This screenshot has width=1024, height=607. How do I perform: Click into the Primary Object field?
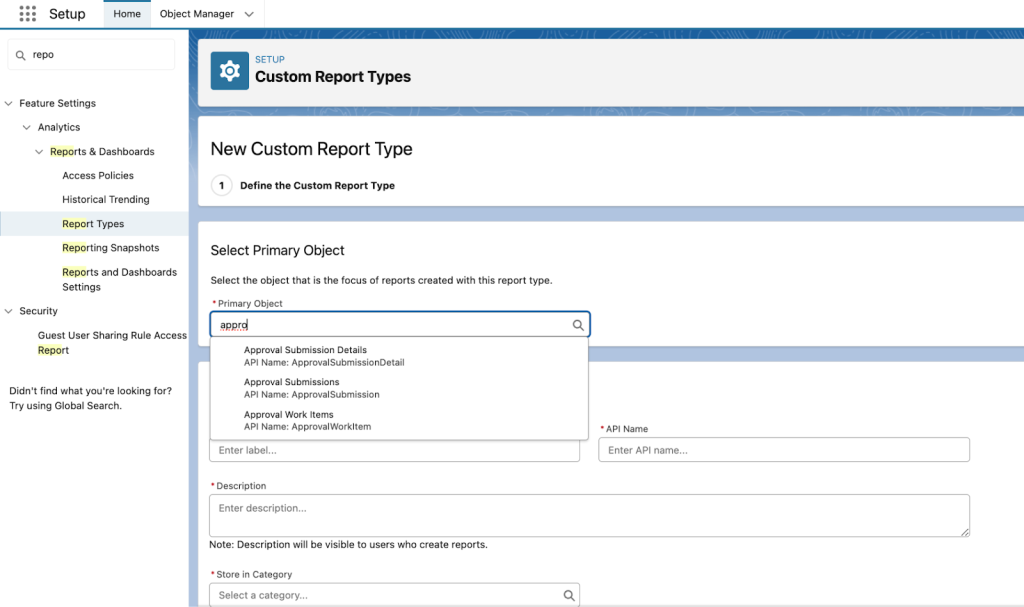pos(399,325)
